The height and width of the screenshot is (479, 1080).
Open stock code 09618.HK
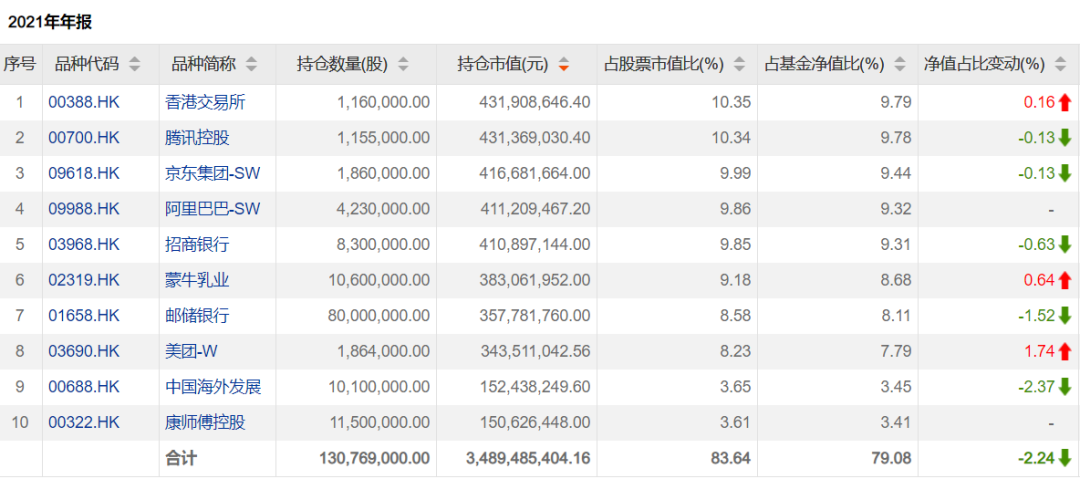click(84, 174)
